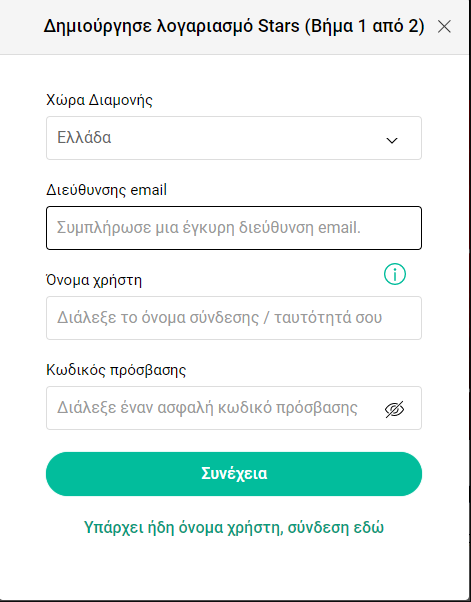This screenshot has width=471, height=602.
Task: Close the Stars account creation dialog
Action: 444,26
